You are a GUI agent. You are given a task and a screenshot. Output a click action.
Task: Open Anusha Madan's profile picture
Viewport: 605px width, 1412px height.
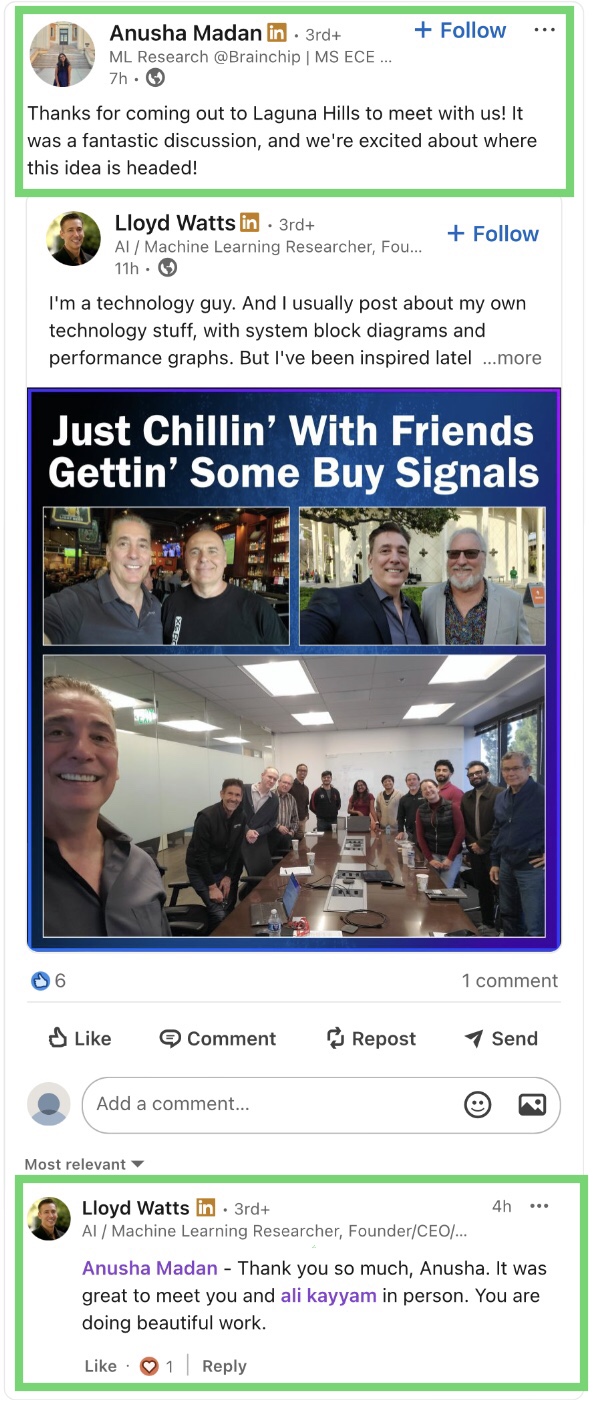pos(64,54)
